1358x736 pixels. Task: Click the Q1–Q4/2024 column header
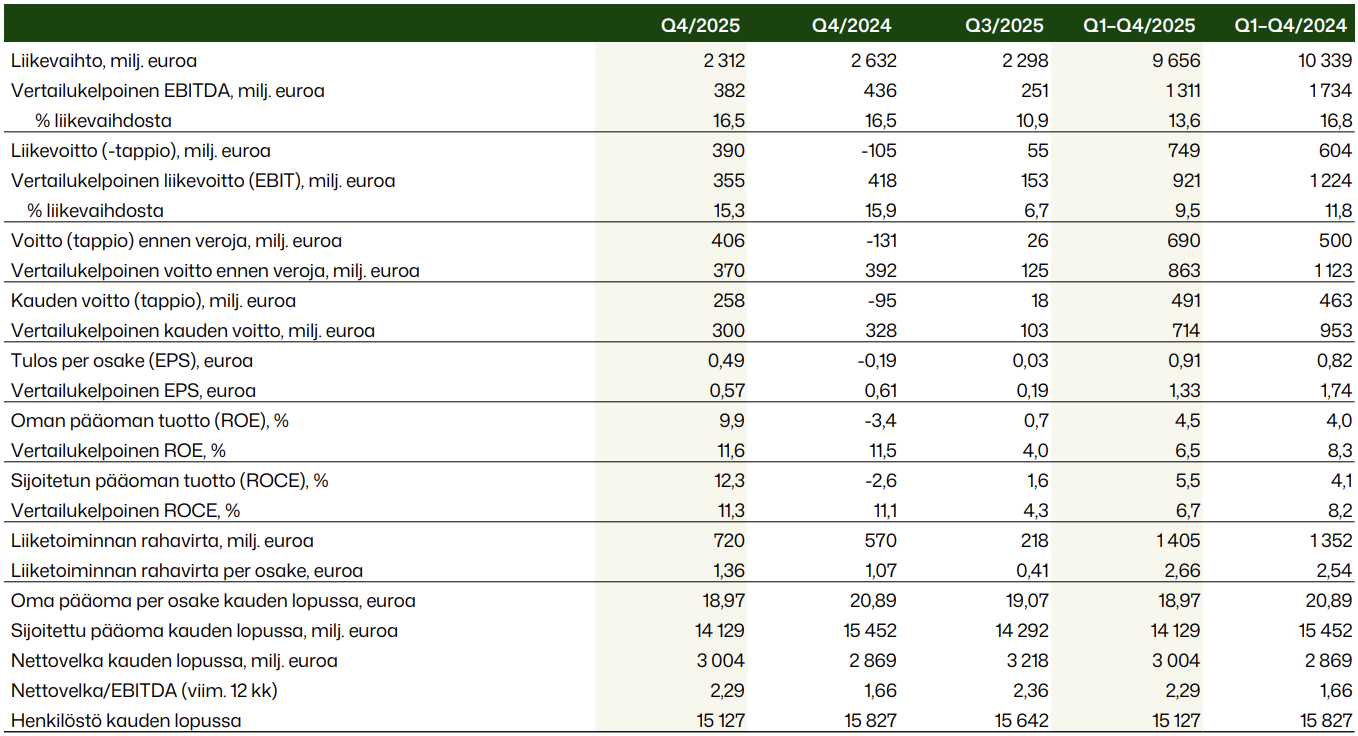(1293, 26)
